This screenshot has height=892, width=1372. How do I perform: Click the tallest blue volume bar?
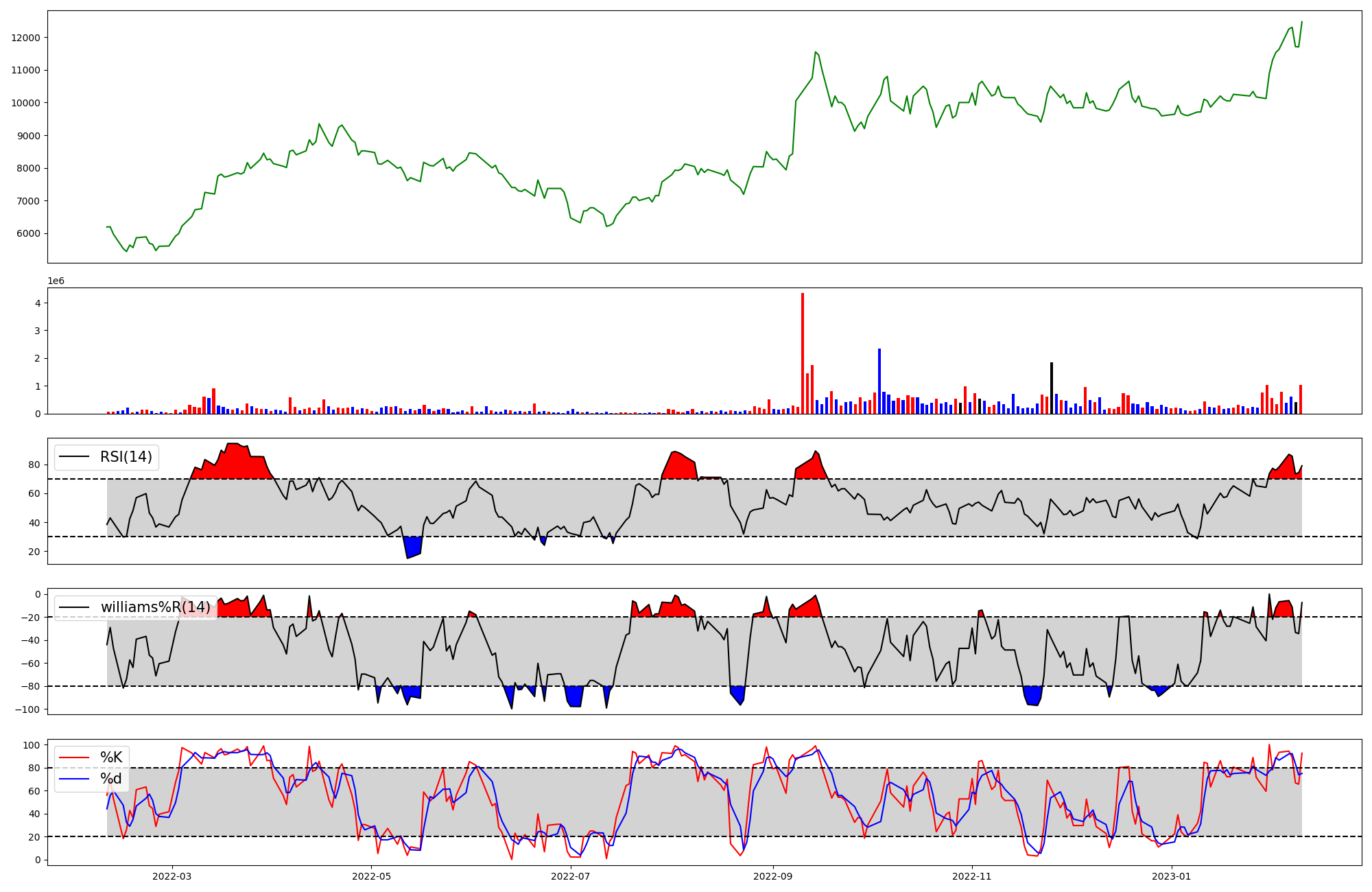click(879, 381)
